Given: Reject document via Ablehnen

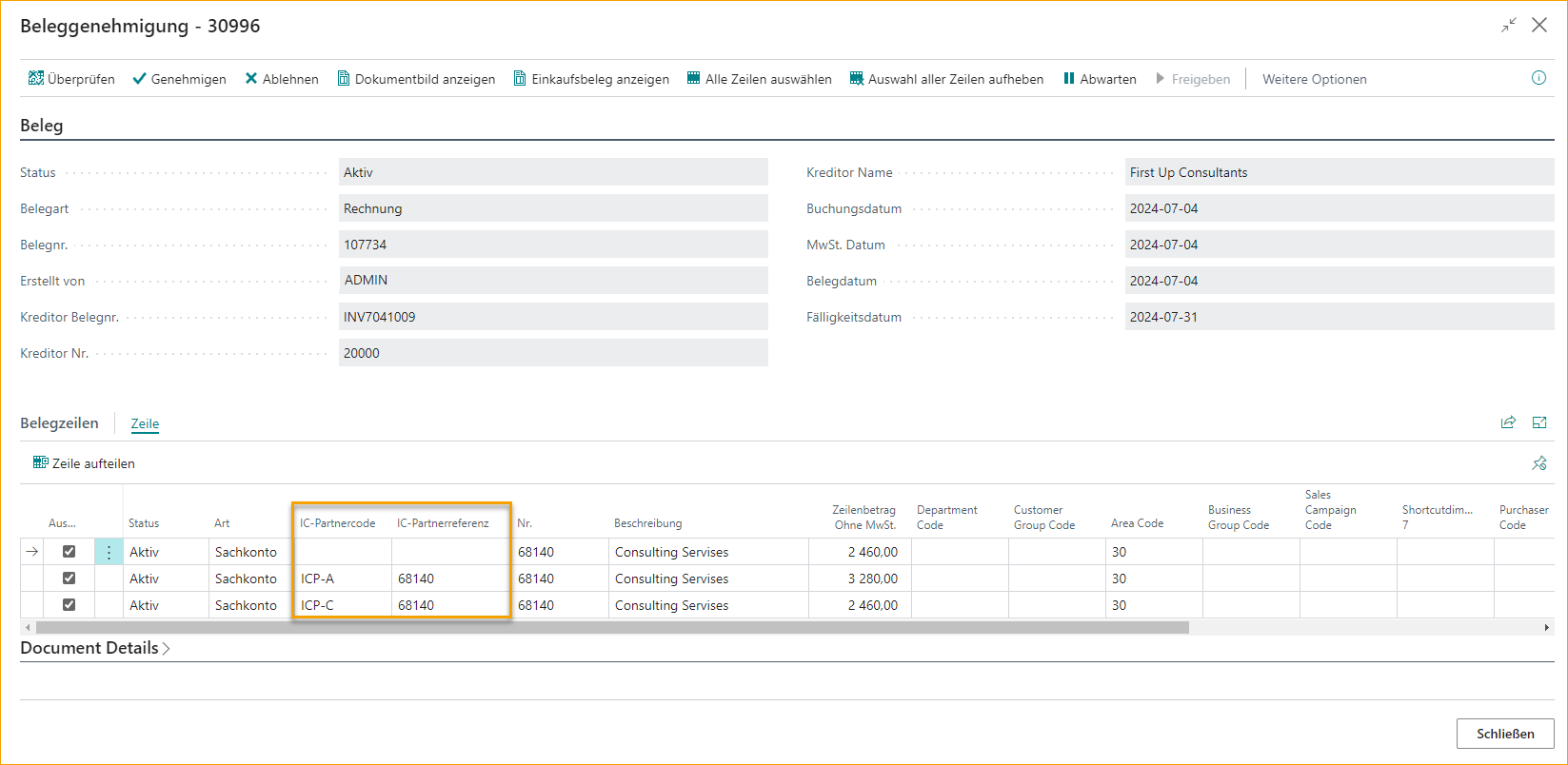Looking at the screenshot, I should tap(282, 79).
